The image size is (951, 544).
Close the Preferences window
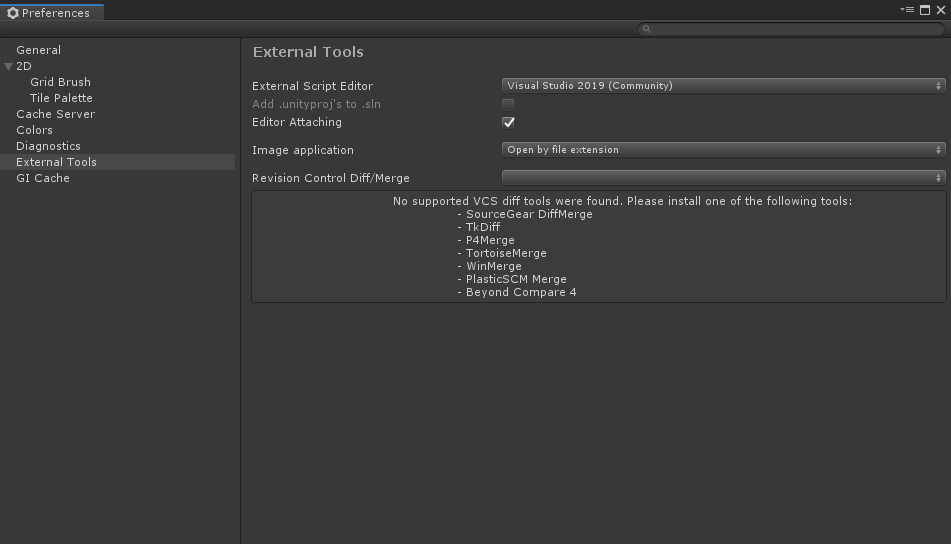[940, 10]
